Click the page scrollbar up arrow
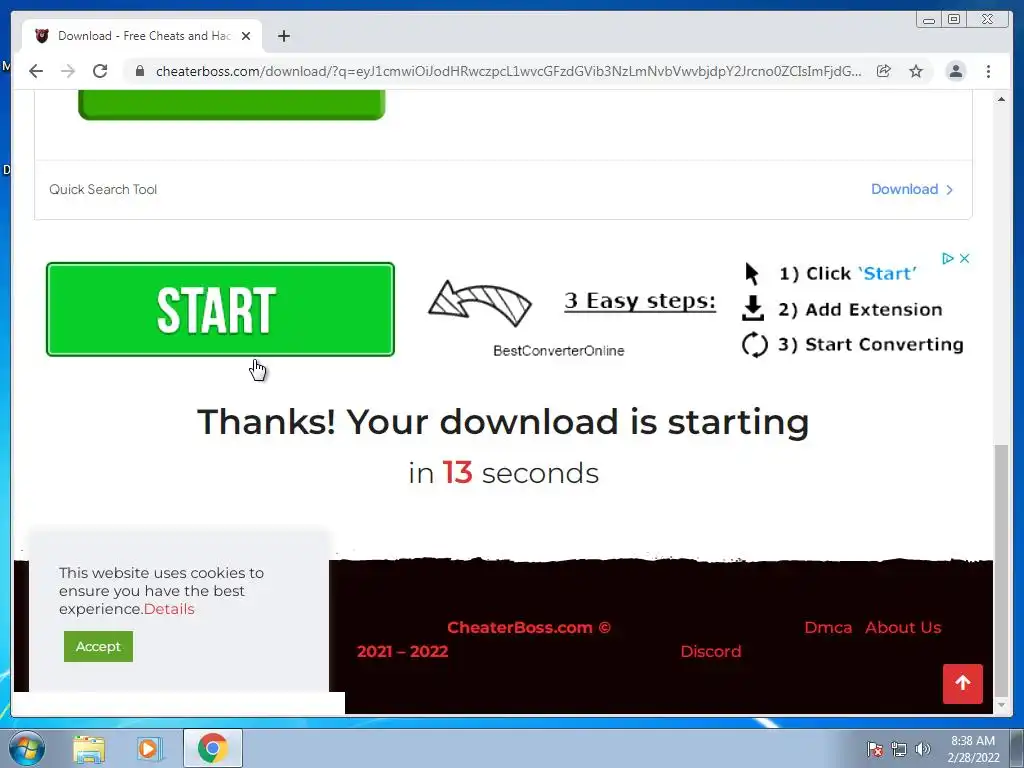1024x768 pixels. [x=1001, y=99]
